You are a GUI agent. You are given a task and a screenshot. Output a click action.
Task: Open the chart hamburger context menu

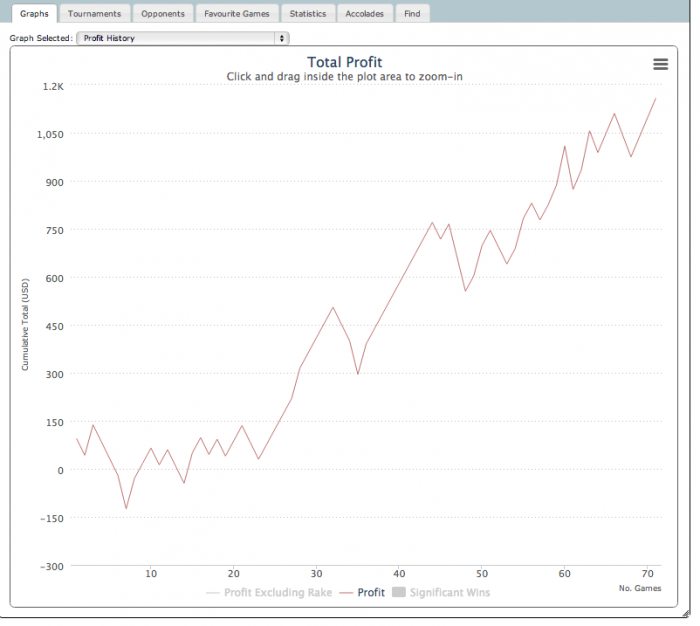tap(660, 64)
